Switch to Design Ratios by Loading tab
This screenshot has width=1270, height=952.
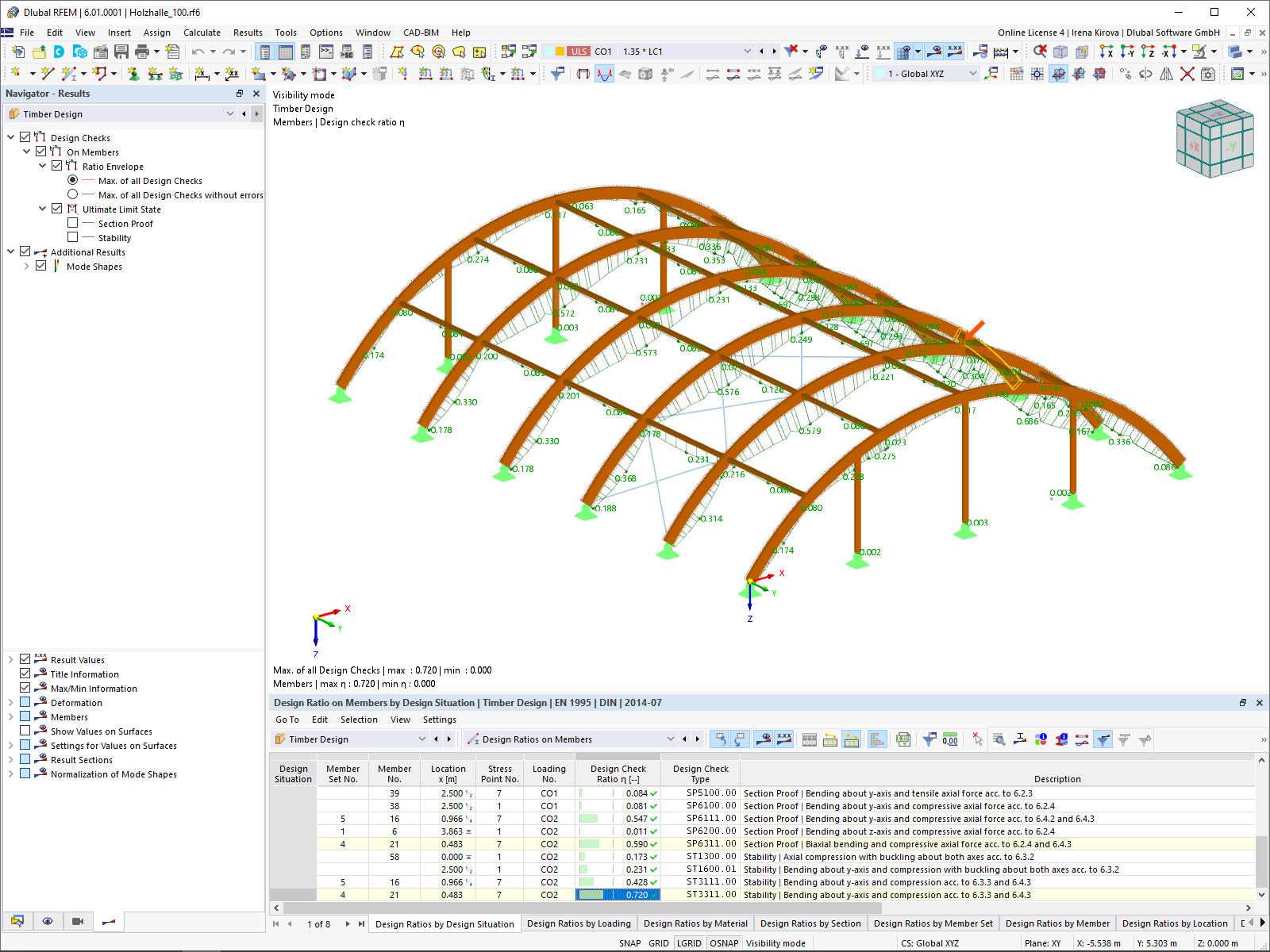click(x=579, y=923)
